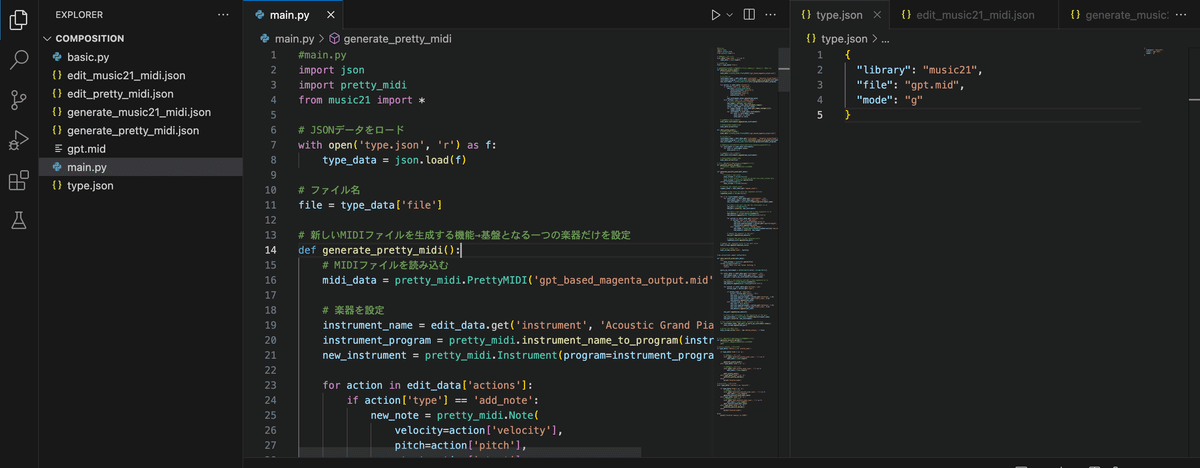Open the Search view in activity bar
This screenshot has width=1200, height=468.
pos(18,59)
